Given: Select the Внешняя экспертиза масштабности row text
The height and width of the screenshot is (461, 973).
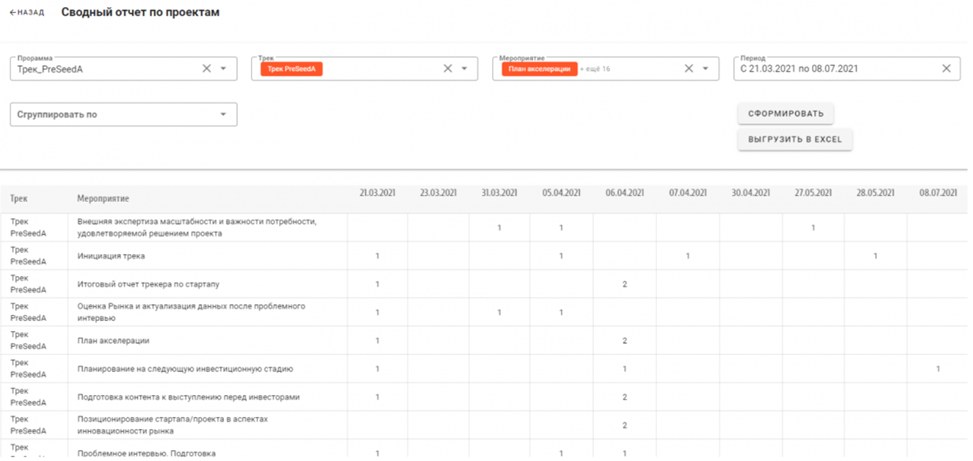Looking at the screenshot, I should click(x=197, y=228).
